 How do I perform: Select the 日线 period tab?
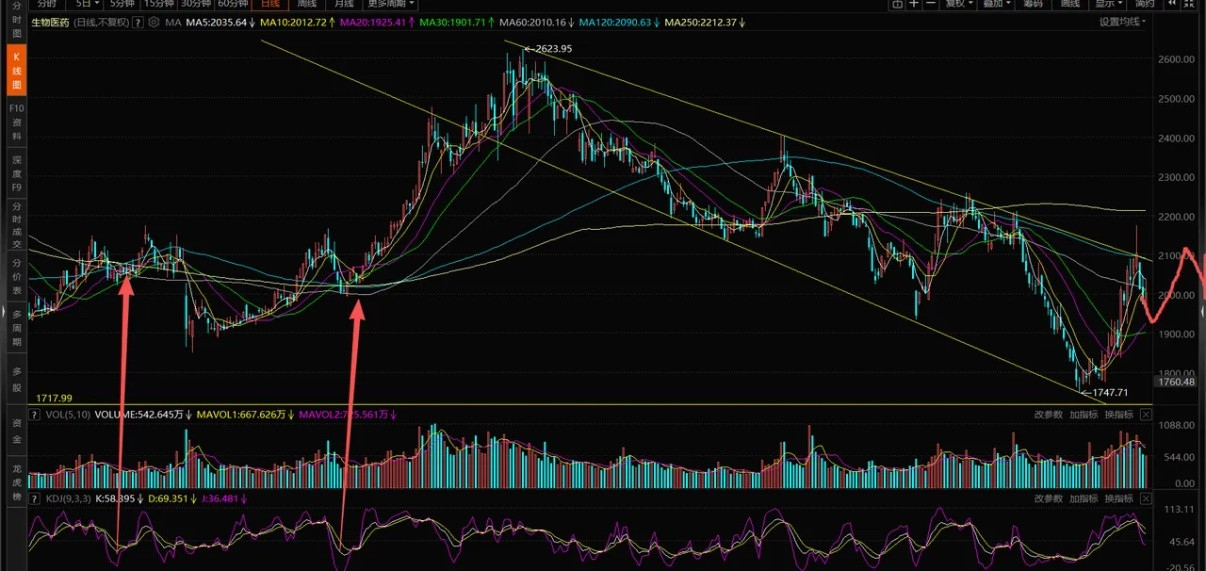click(270, 4)
